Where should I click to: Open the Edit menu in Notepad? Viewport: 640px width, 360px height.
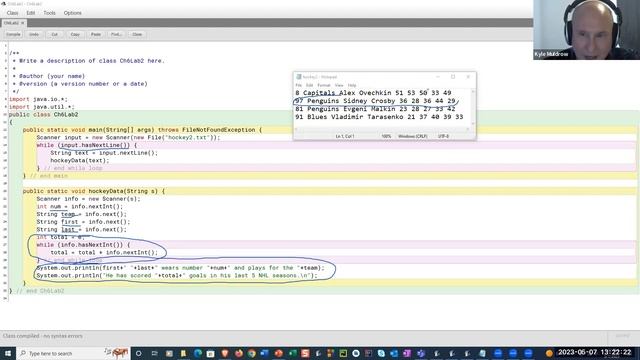tap(309, 85)
